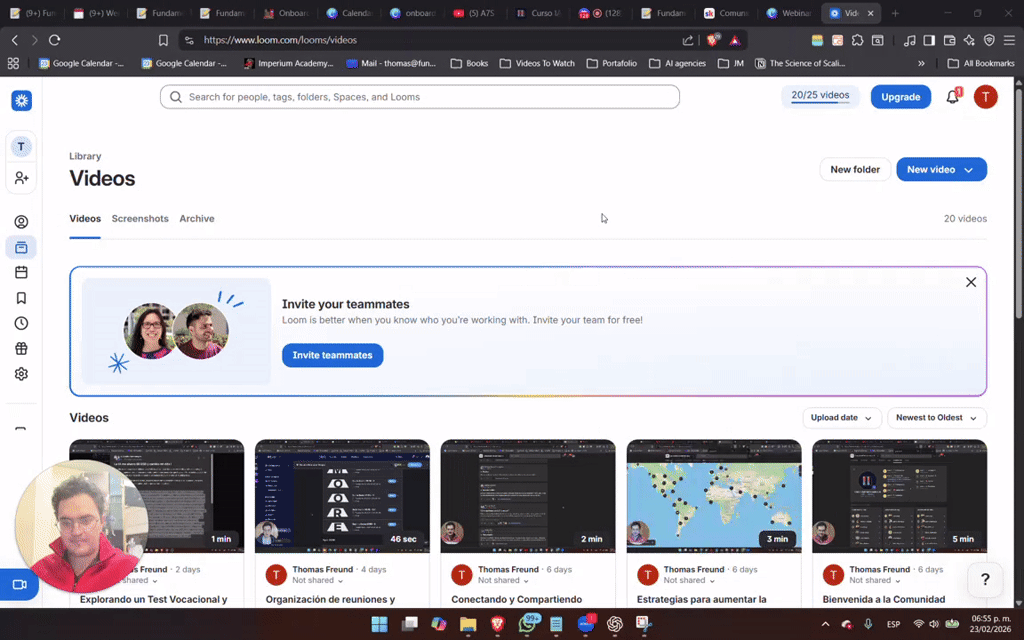
Task: Dismiss the Invite your teammates banner
Action: 971,282
